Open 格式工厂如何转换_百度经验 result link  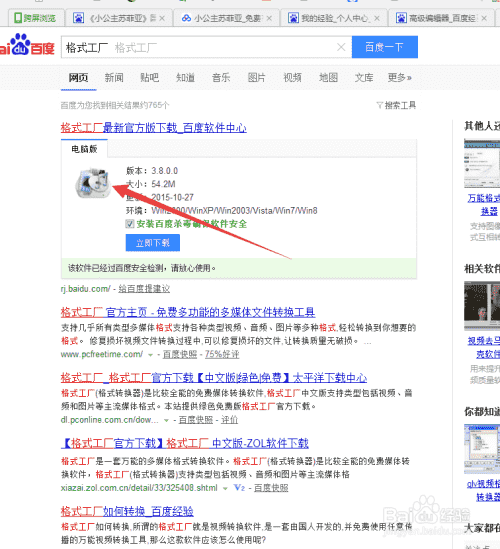pos(127,511)
